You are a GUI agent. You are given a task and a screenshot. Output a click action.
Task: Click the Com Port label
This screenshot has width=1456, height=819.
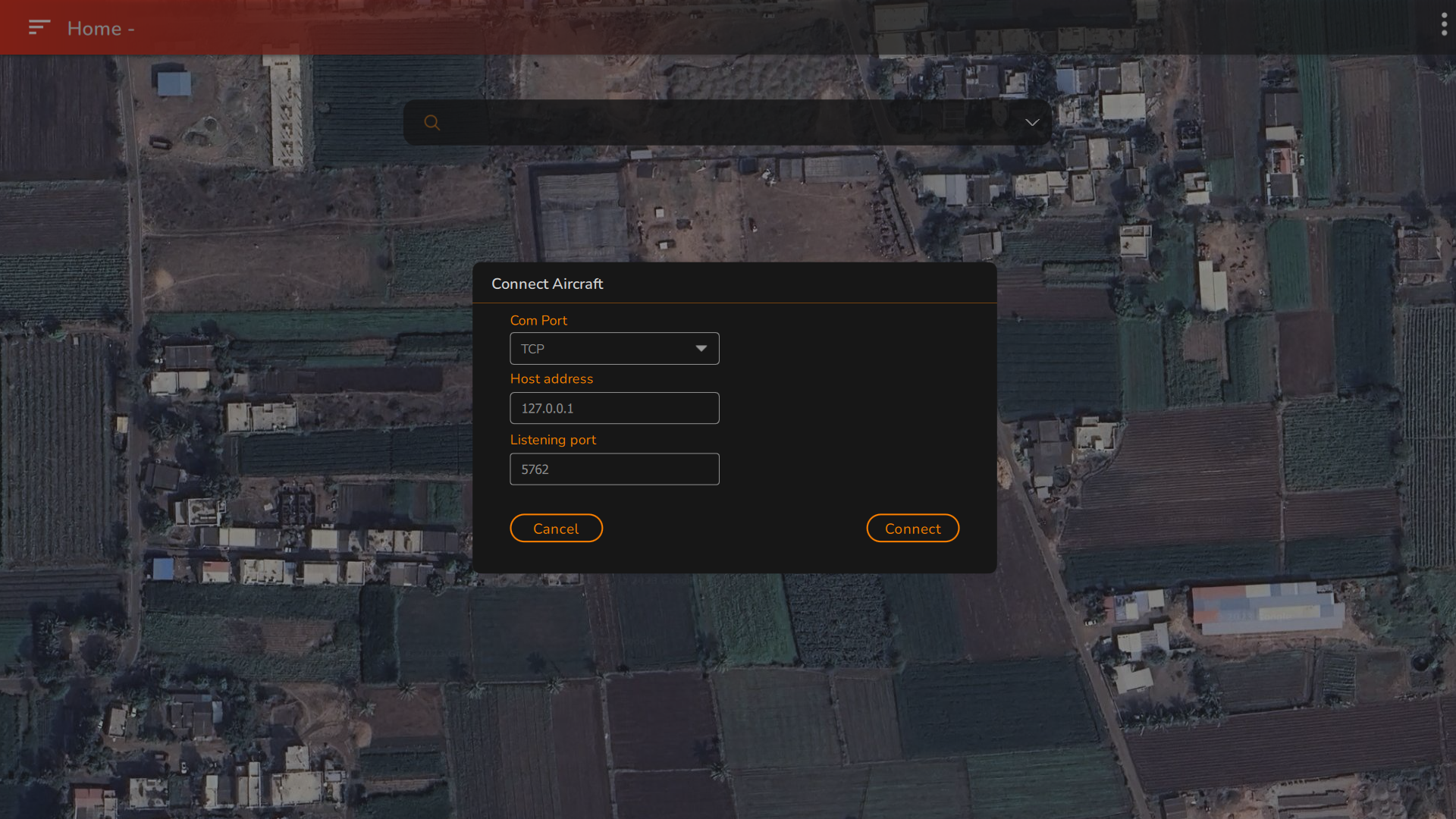(x=538, y=321)
